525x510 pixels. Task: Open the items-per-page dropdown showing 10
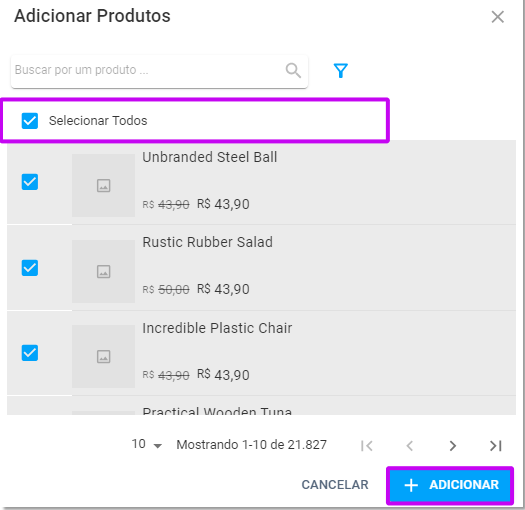[x=147, y=444]
